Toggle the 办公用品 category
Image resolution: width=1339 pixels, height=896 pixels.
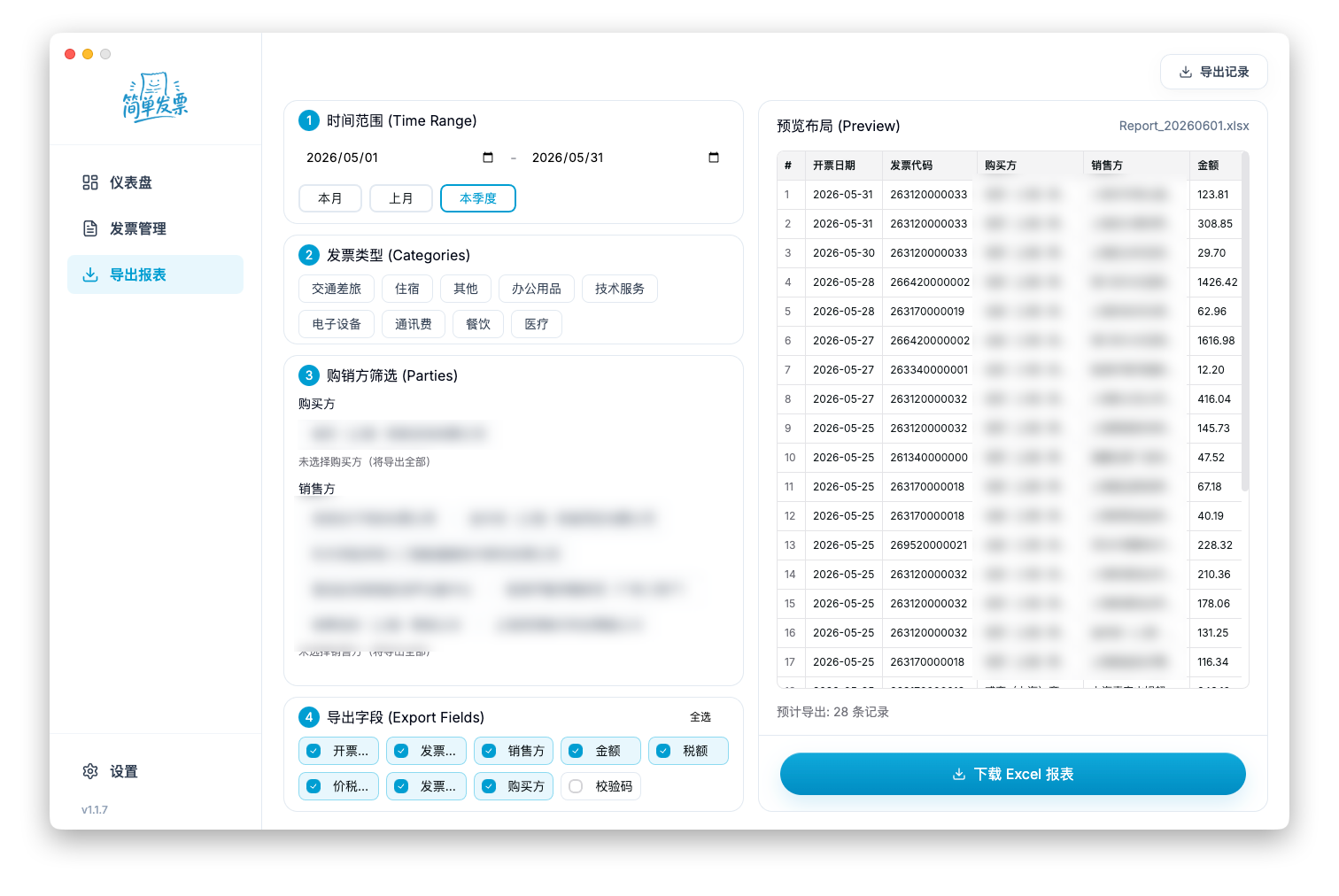pos(537,289)
